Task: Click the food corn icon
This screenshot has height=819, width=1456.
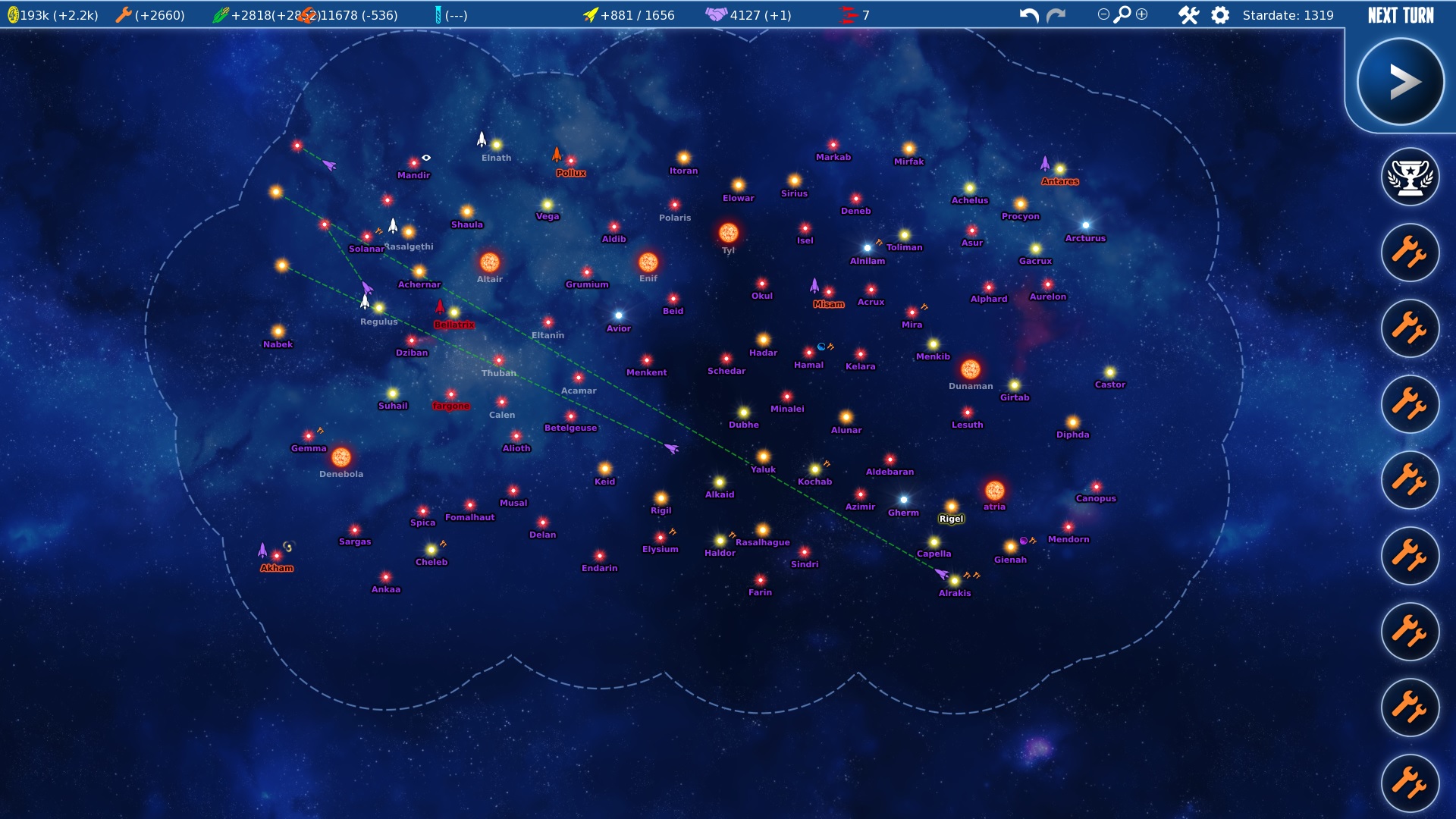Action: (x=220, y=15)
